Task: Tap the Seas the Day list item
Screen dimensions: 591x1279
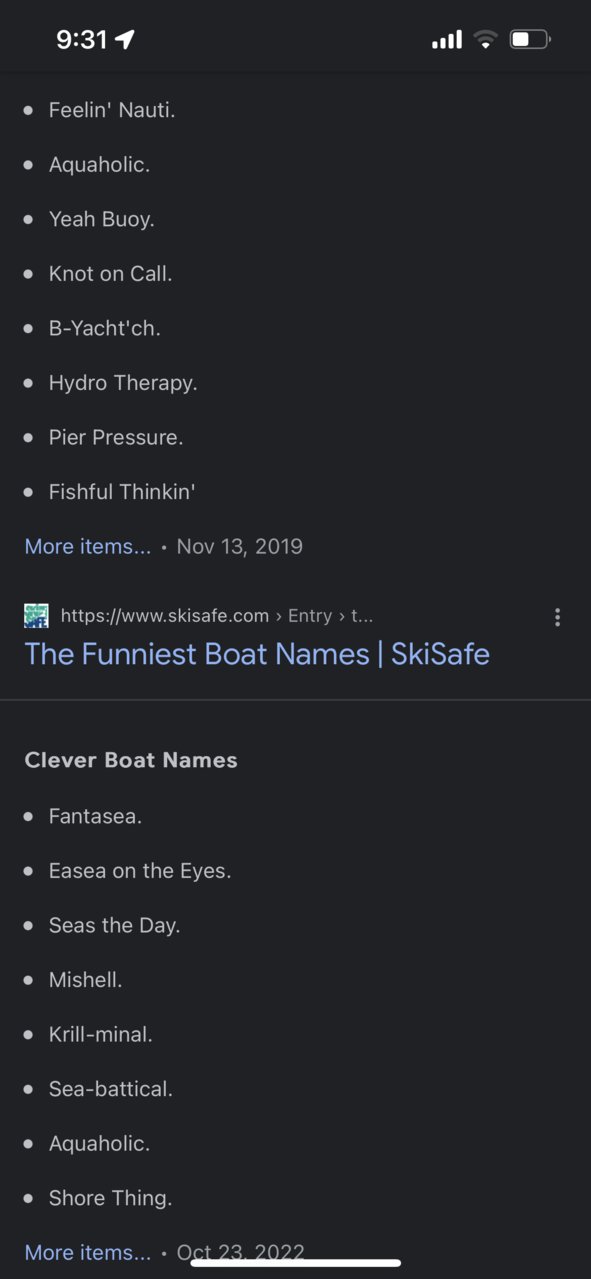Action: [115, 925]
